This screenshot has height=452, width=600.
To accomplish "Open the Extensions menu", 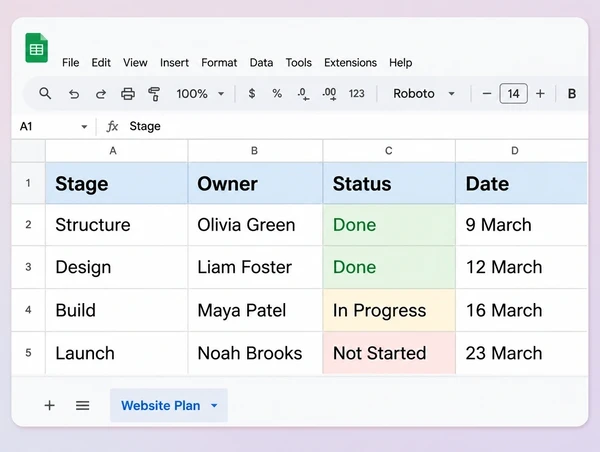I will coord(351,62).
